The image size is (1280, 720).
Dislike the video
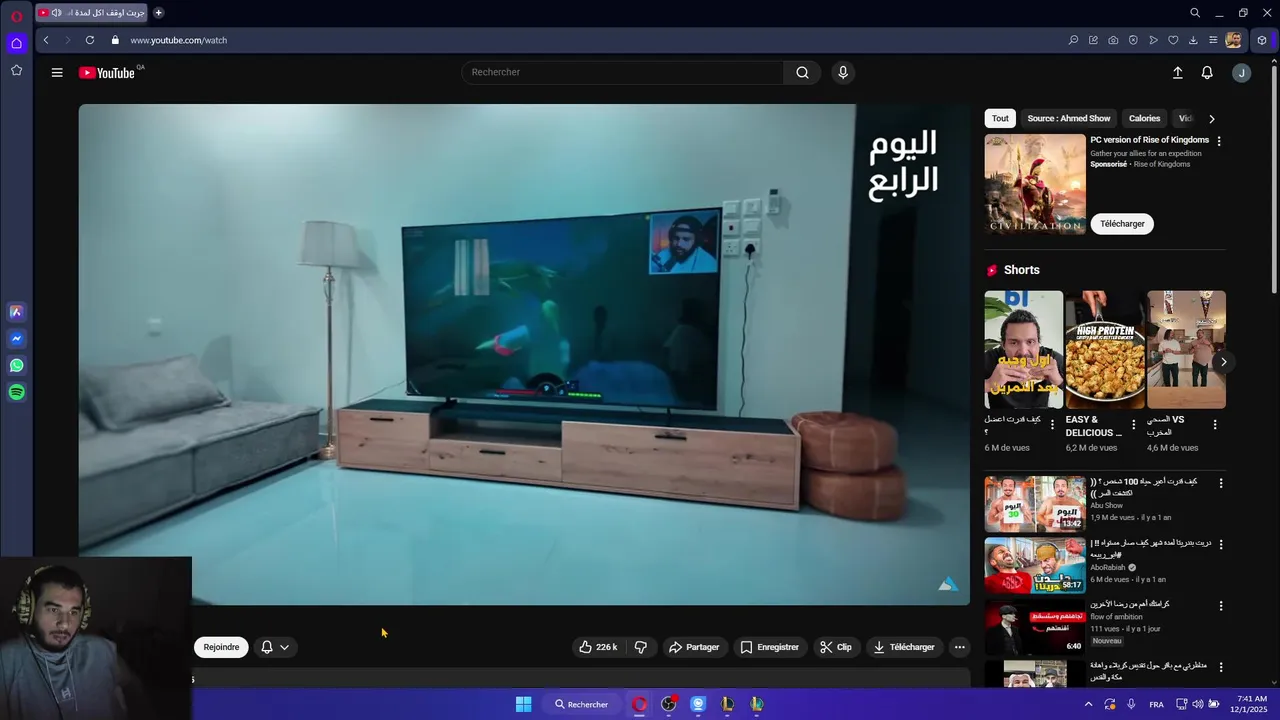[641, 647]
